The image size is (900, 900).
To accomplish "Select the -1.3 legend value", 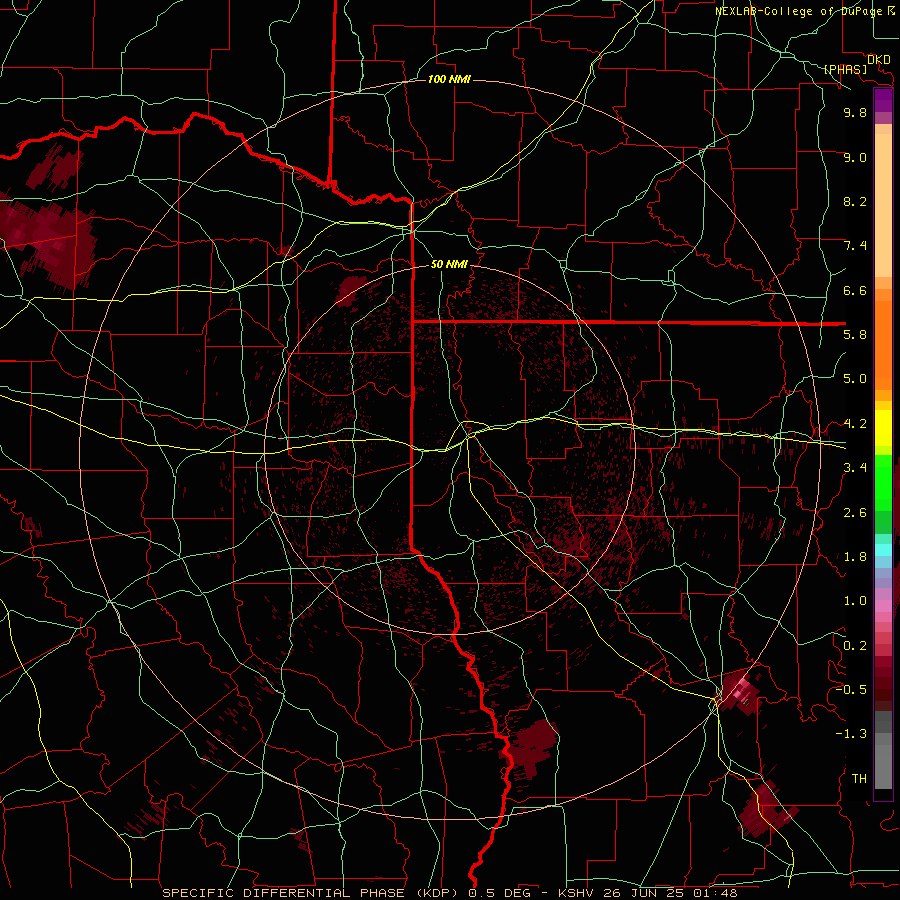I will coord(851,734).
